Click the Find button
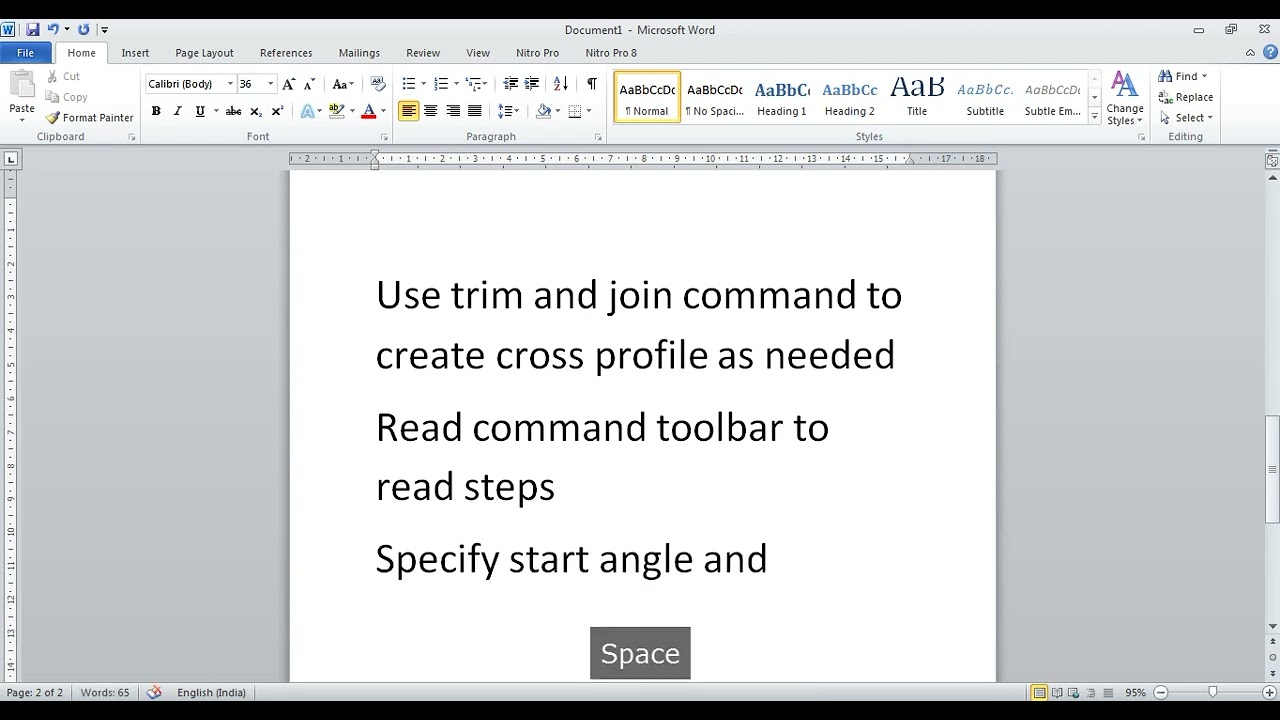1280x720 pixels. click(x=1180, y=76)
